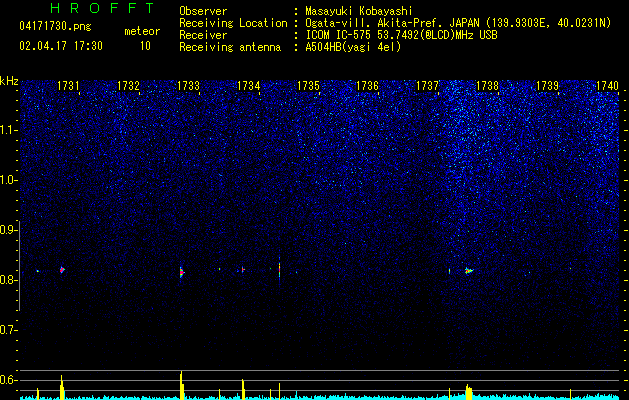Click the 1737 time axis marker
Viewport: 629px width, 400px height.
click(x=428, y=85)
